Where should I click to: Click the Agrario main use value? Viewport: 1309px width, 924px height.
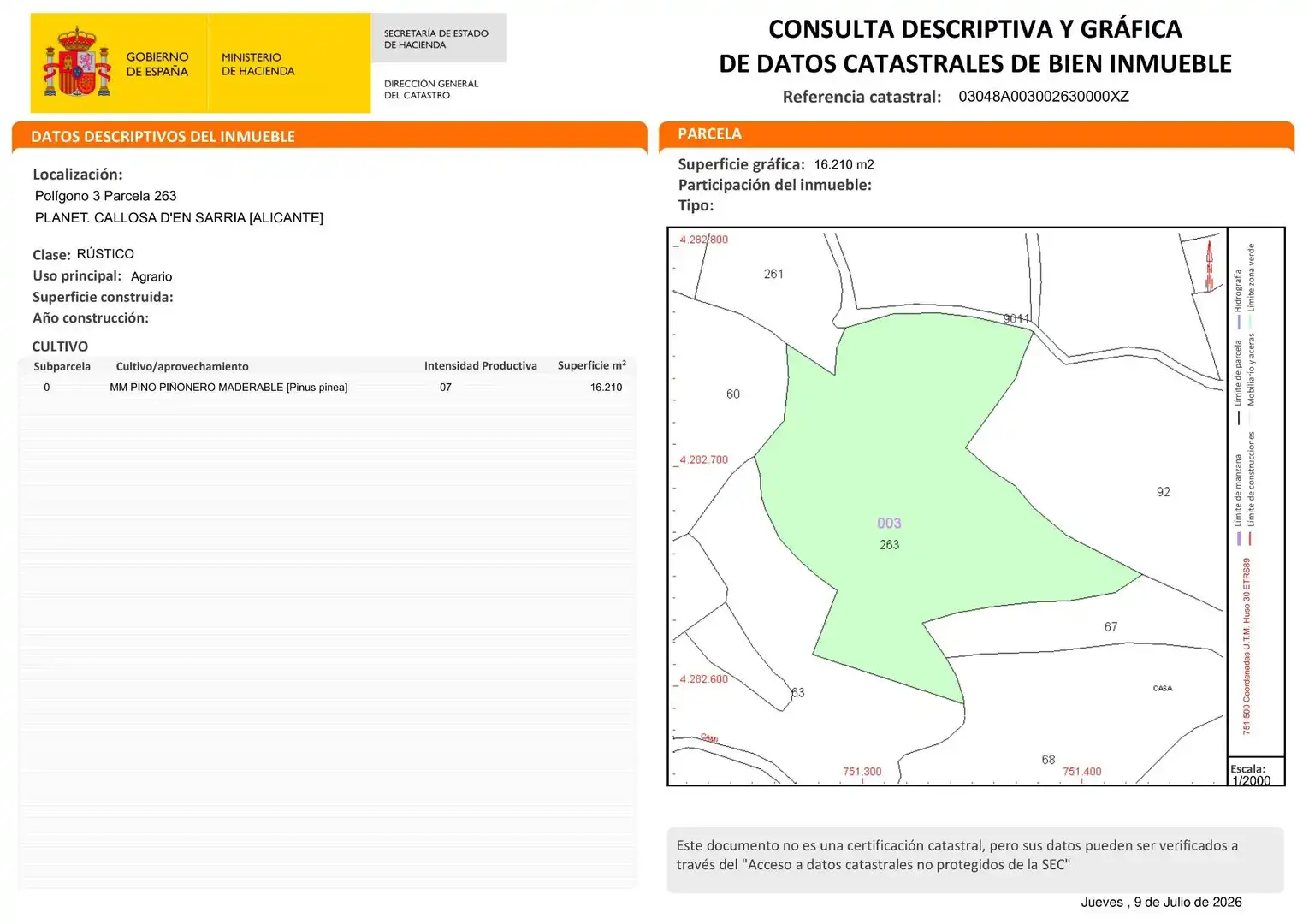(151, 276)
